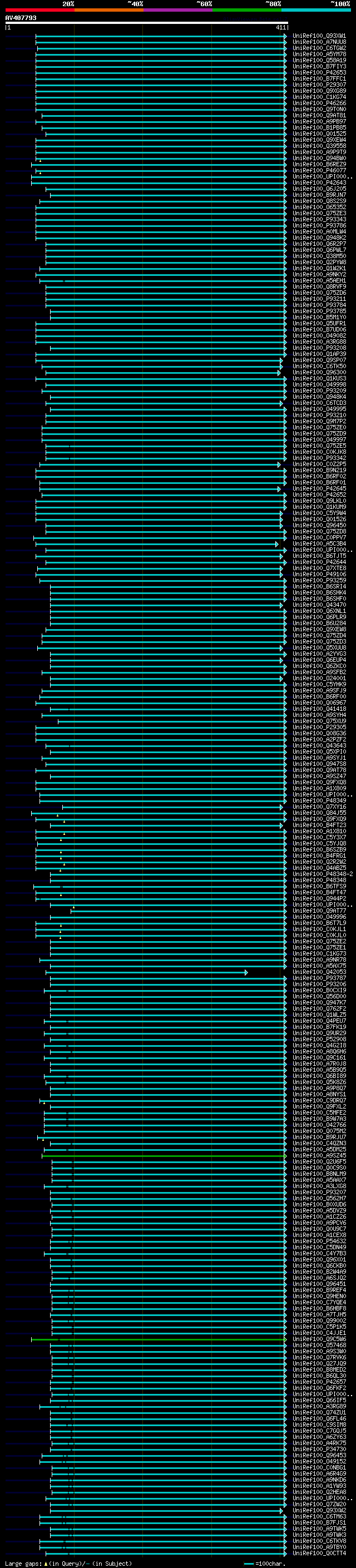Screen dimensions: 356x1568
Task: Select hit label UniRef100_P46077
Action: [319, 170]
